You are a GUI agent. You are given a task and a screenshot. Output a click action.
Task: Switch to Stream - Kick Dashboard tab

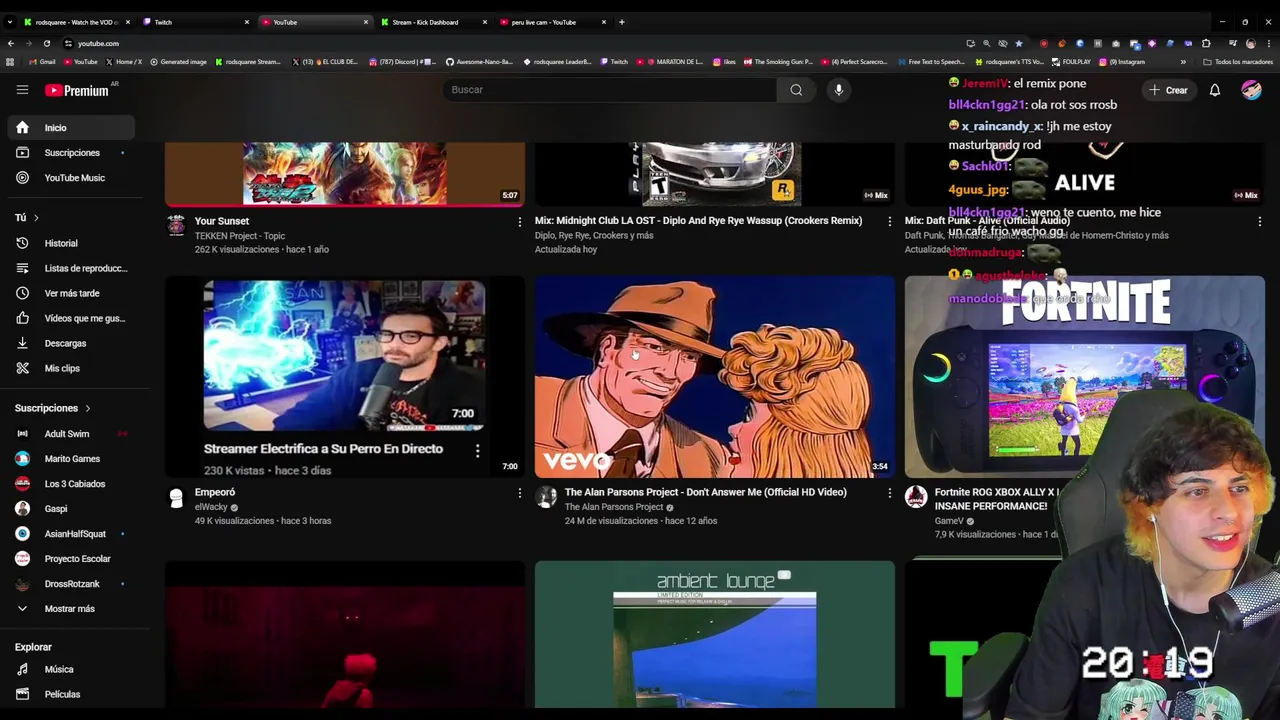[434, 22]
